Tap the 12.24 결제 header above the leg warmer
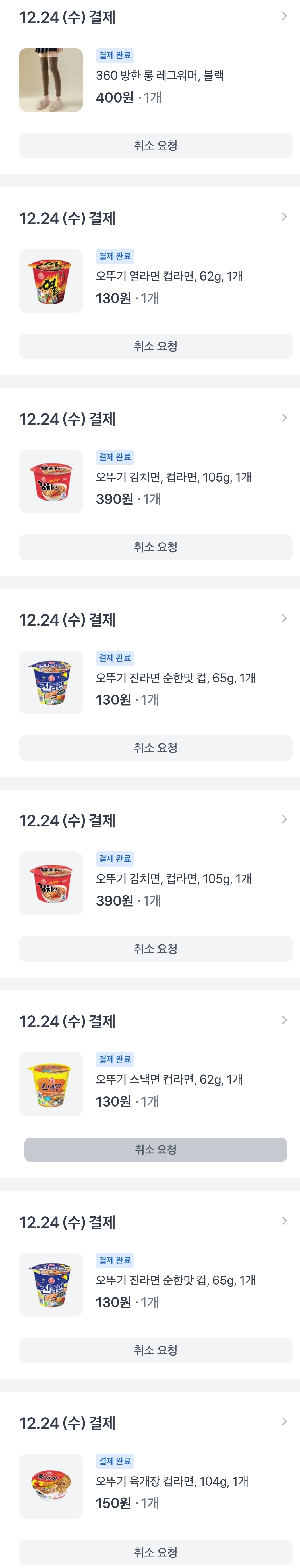 click(67, 18)
